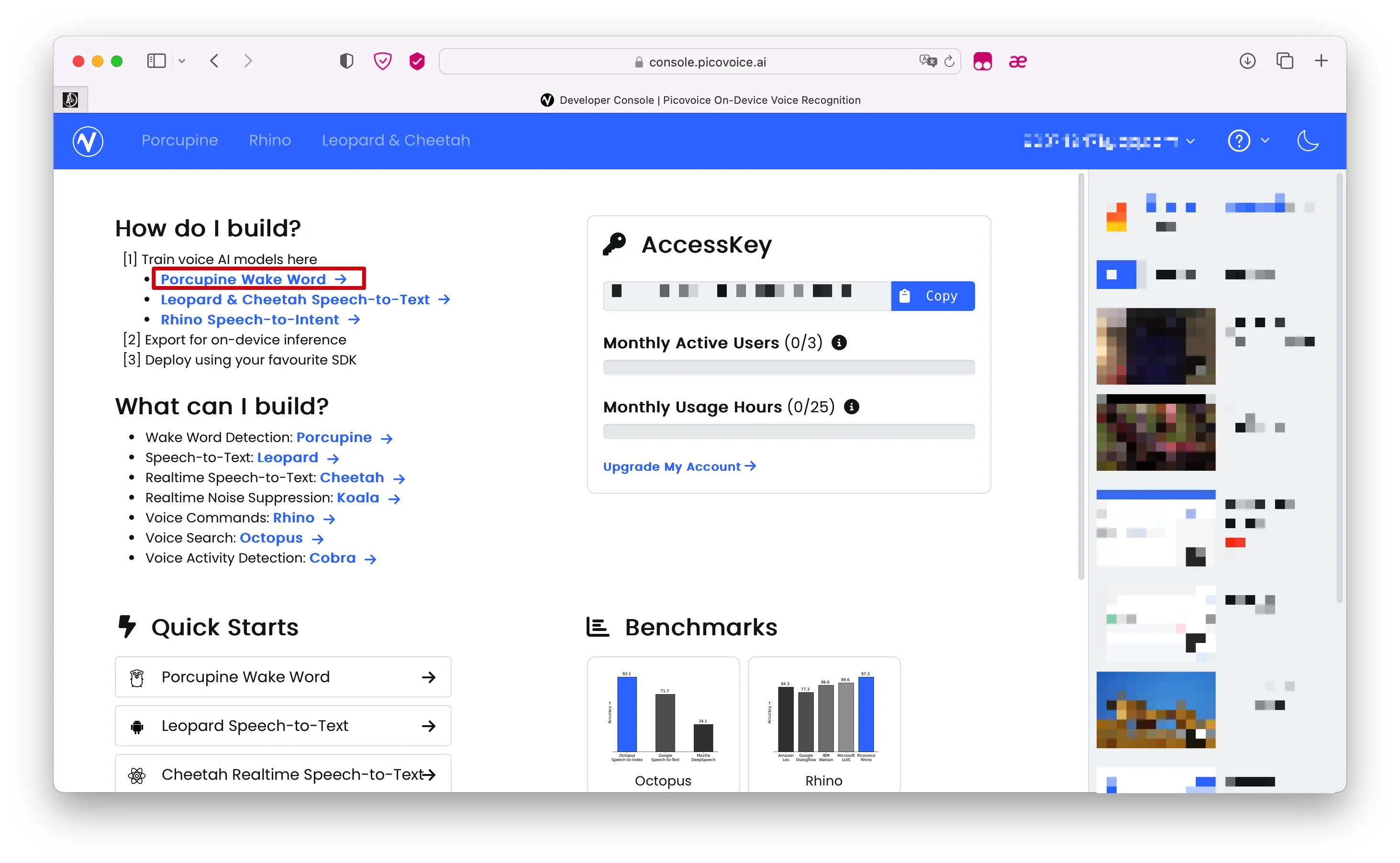Go back to the previous page
This screenshot has width=1400, height=863.
pos(215,61)
